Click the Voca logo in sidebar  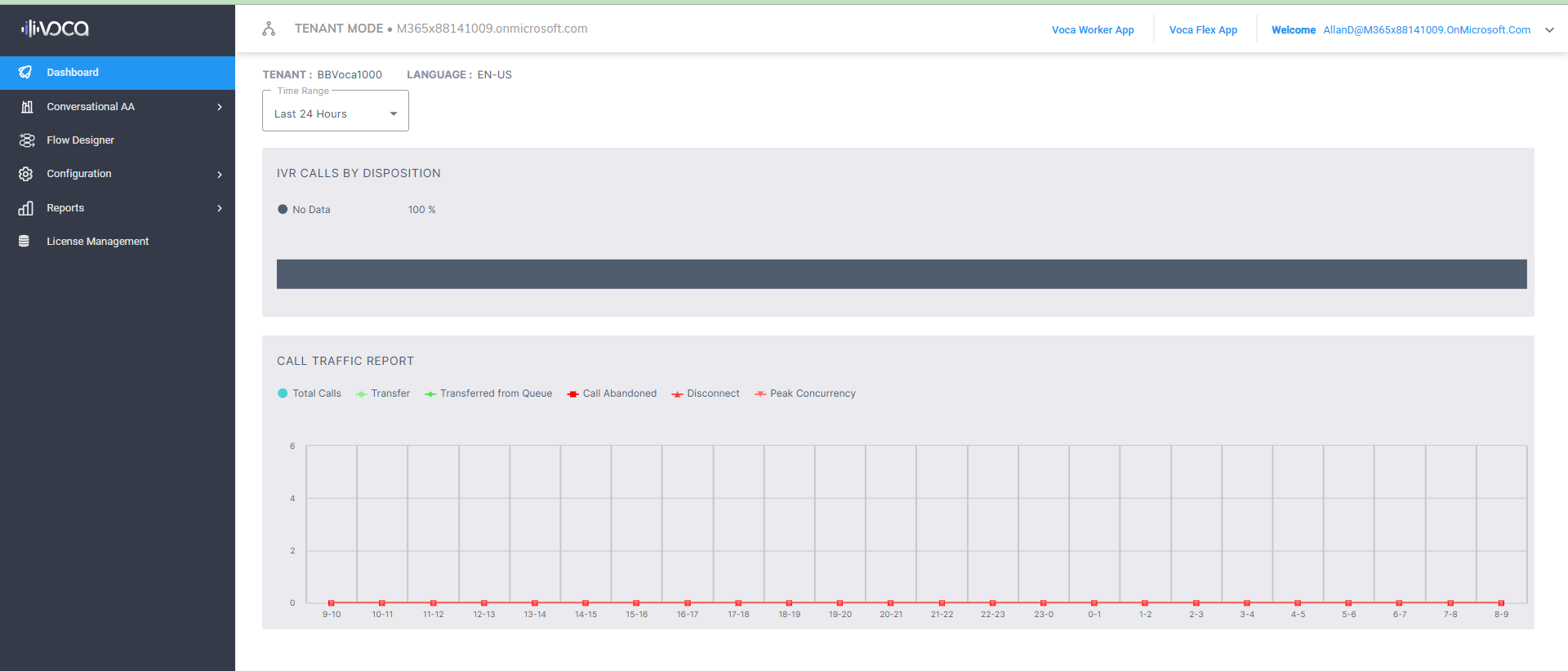point(55,29)
